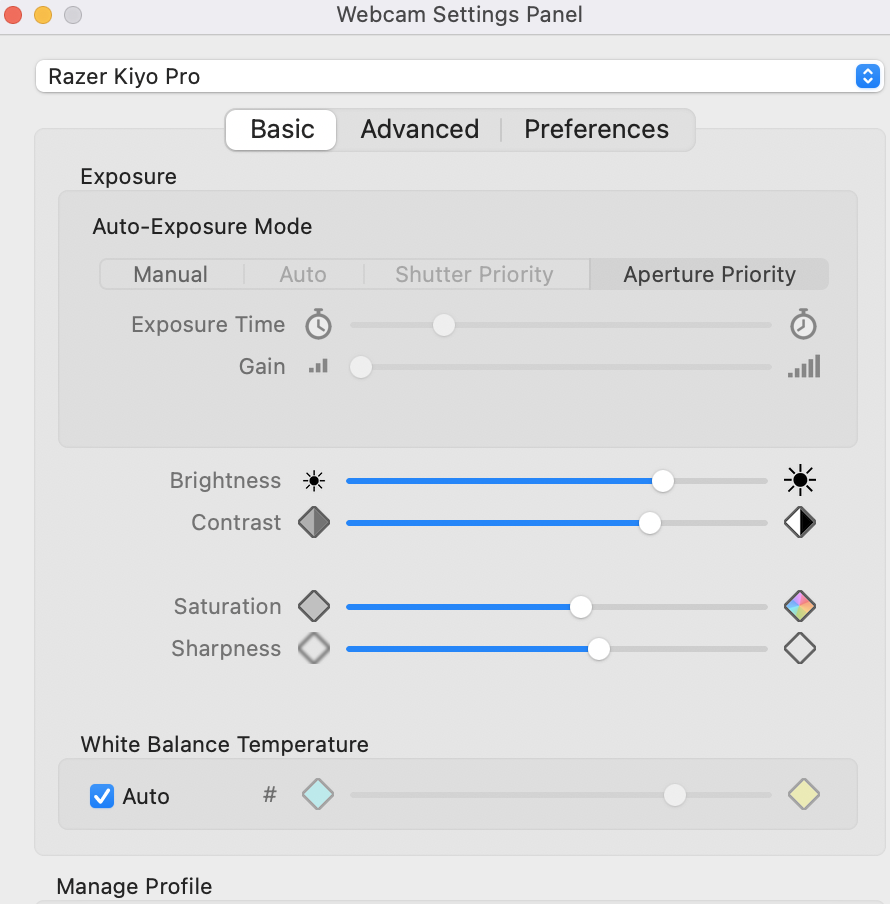Click the dropdown stepper arrows beside Razer Kiyo Pro
This screenshot has height=904, width=890.
[867, 76]
